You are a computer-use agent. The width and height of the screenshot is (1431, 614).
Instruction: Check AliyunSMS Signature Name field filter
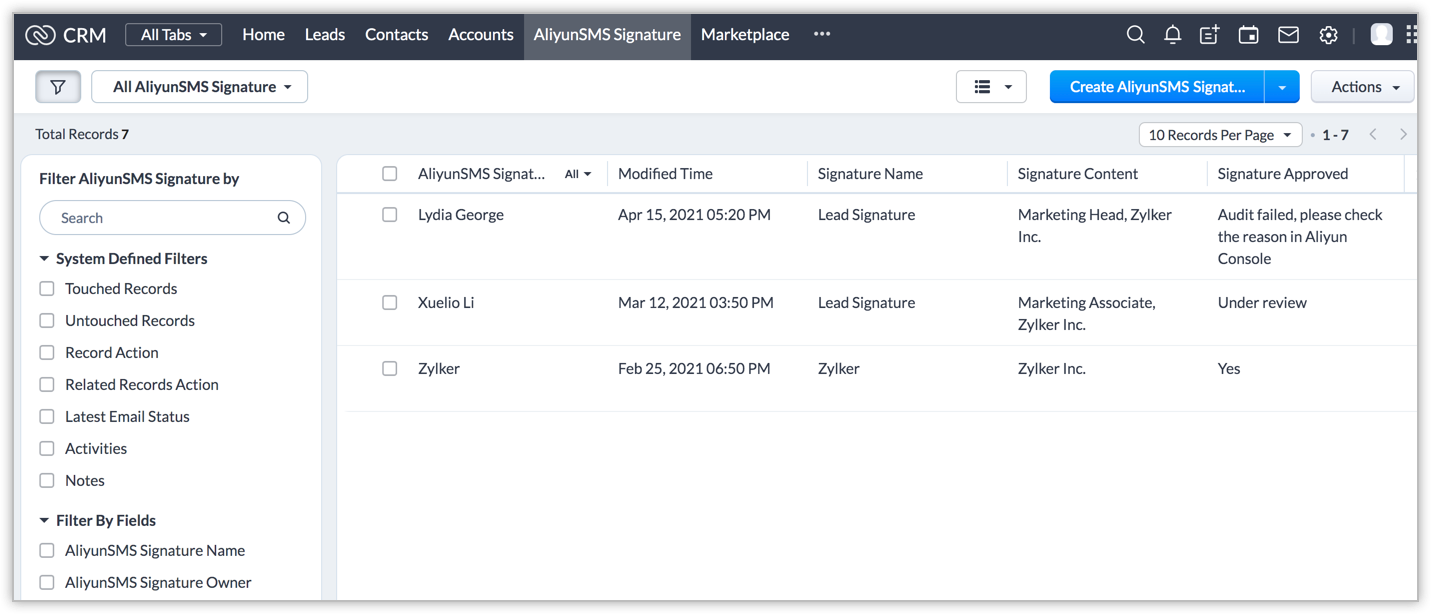(x=47, y=551)
